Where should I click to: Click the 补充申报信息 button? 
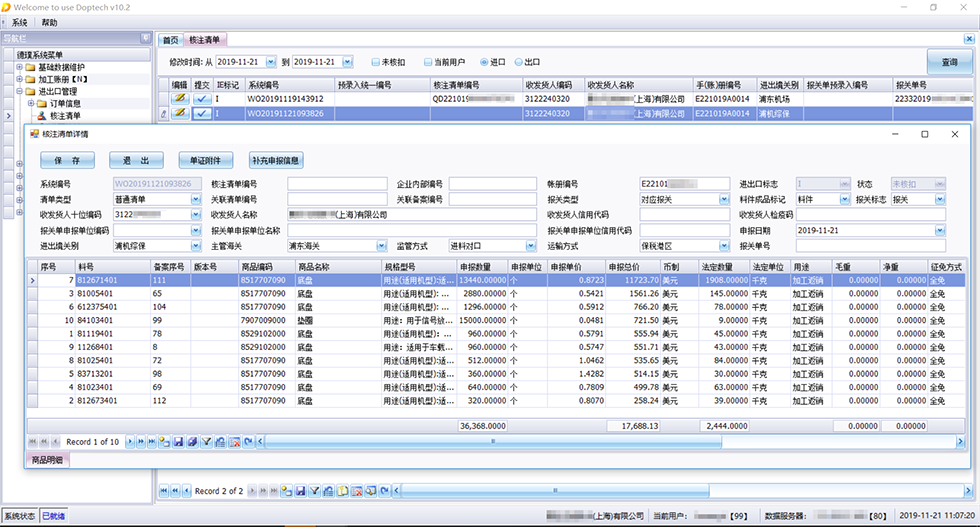click(x=276, y=161)
